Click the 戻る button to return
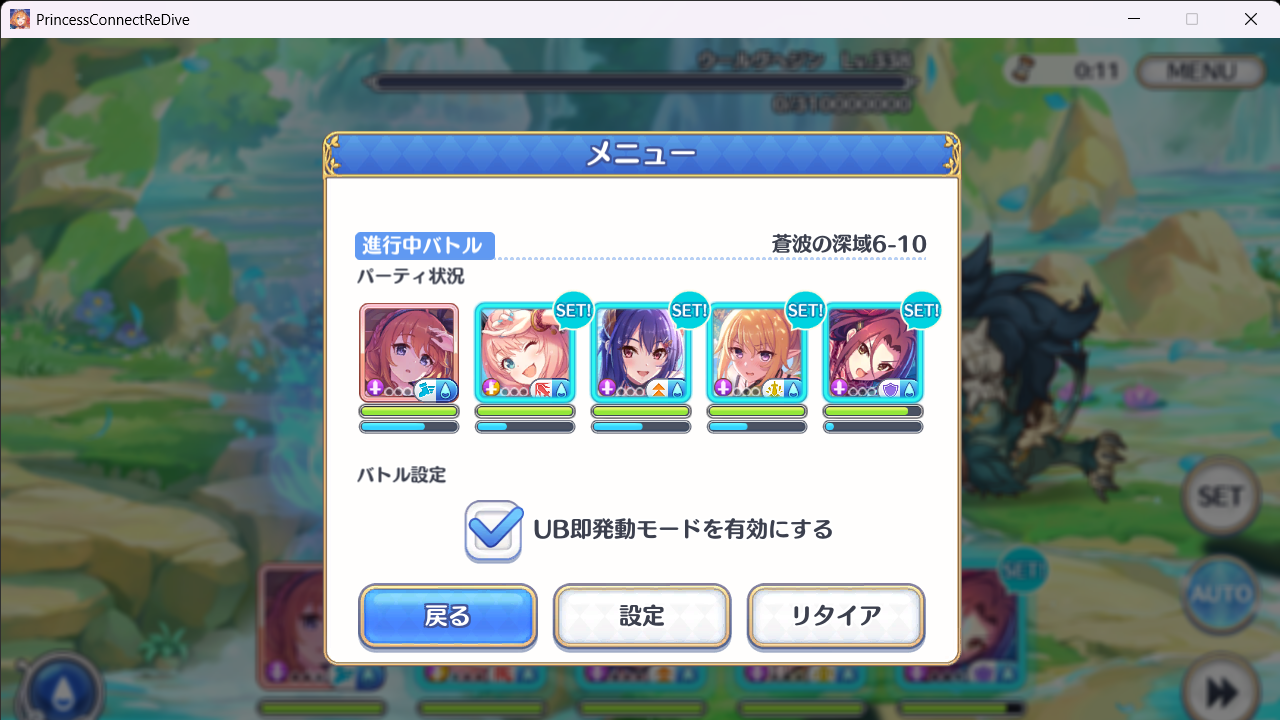Screen dimensions: 1280x720 [448, 617]
